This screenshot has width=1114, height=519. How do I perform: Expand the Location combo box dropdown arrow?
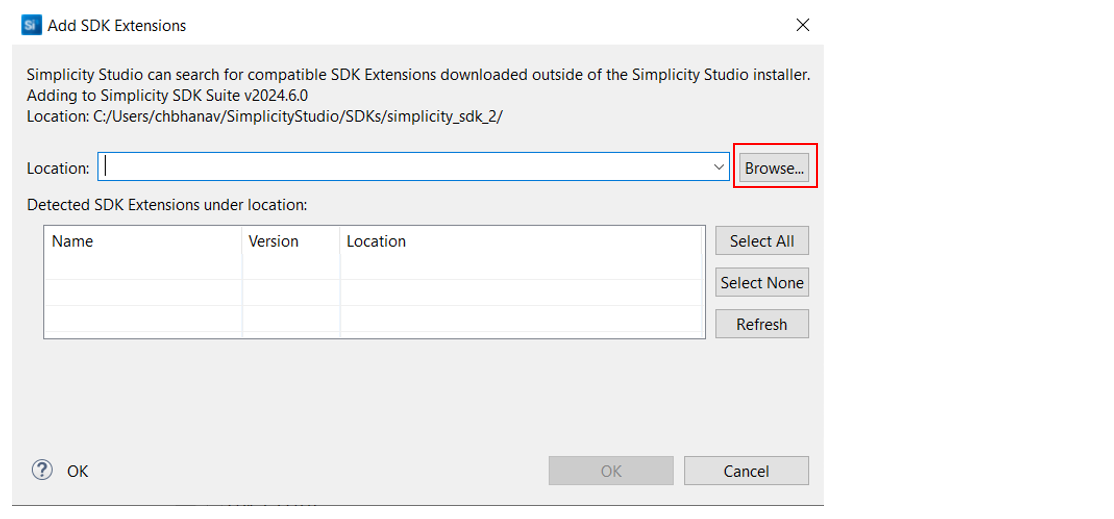point(719,168)
